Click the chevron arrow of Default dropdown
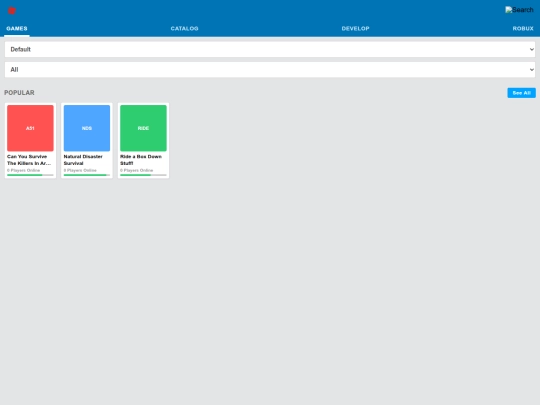 tap(532, 50)
